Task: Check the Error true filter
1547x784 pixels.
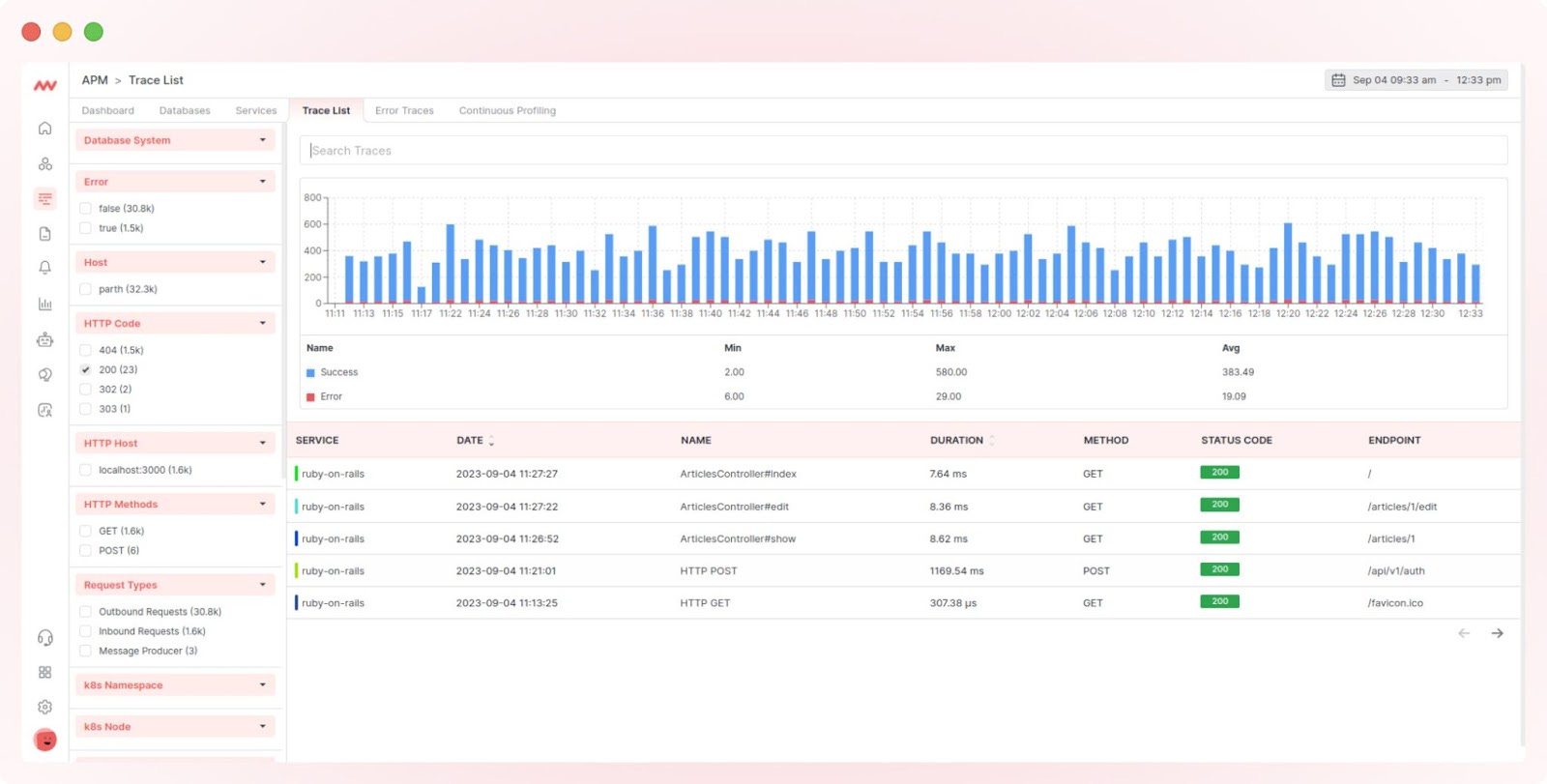Action: point(85,228)
